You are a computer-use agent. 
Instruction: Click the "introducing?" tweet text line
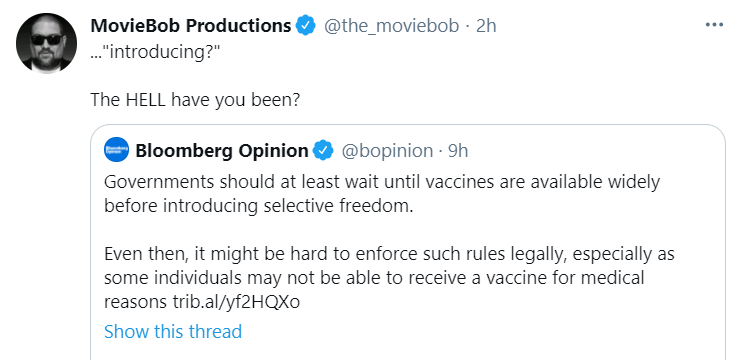click(155, 52)
